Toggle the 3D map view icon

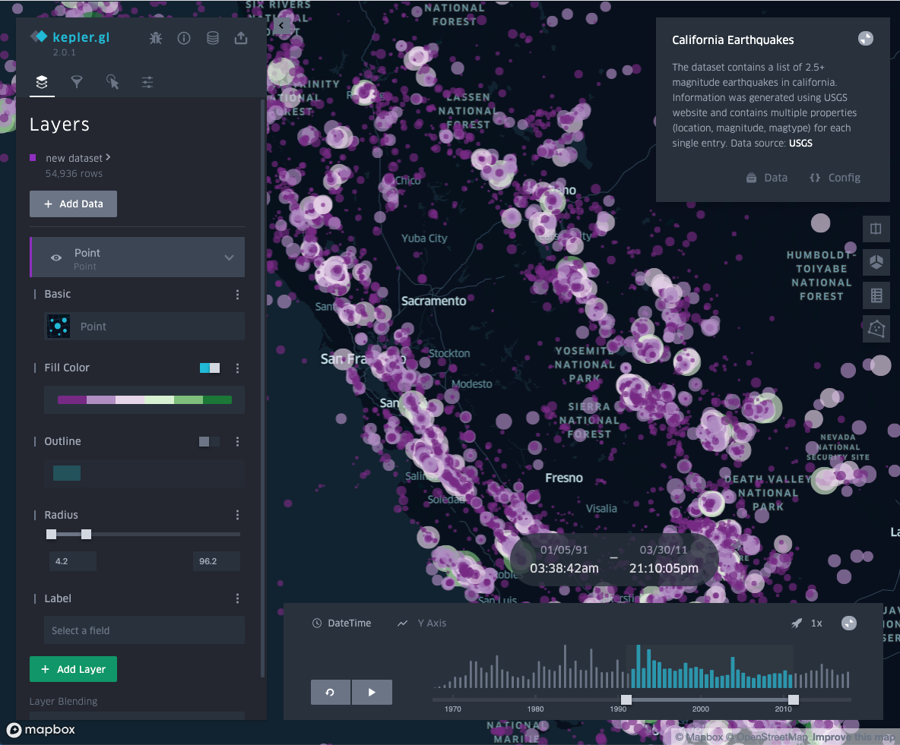[x=876, y=262]
